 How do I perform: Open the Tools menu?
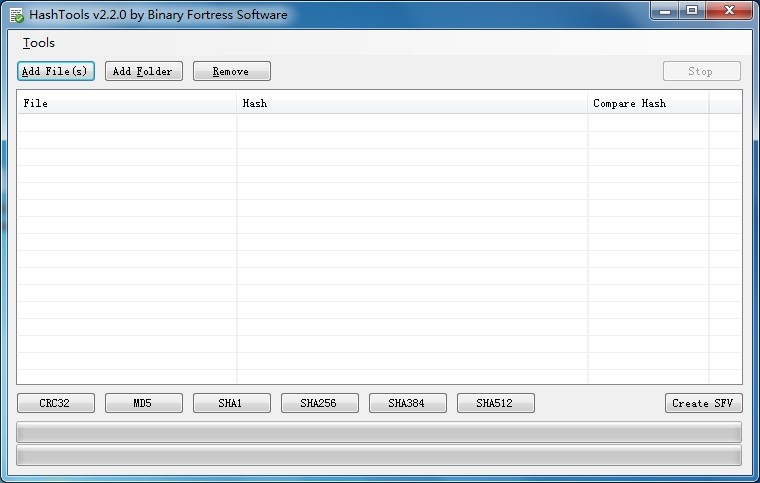click(x=39, y=43)
